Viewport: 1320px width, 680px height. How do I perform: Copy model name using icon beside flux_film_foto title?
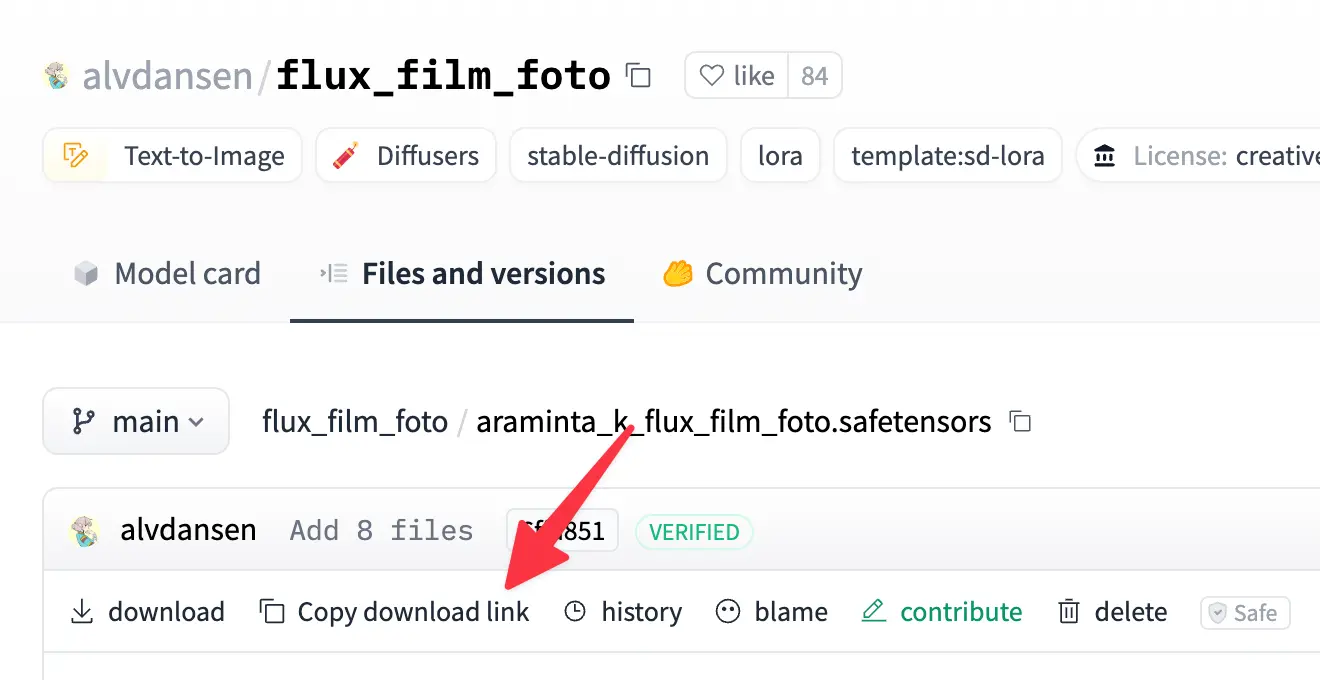coord(638,76)
